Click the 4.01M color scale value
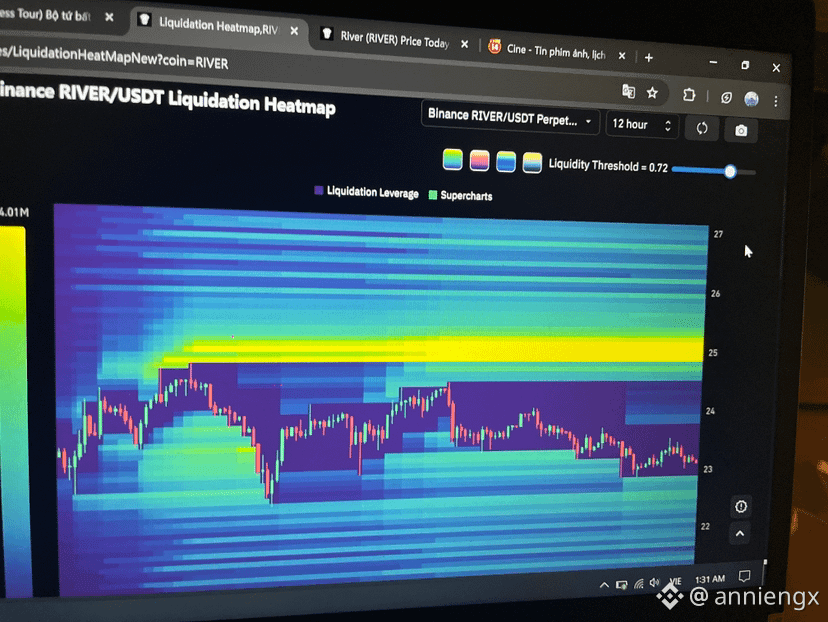 click(14, 212)
